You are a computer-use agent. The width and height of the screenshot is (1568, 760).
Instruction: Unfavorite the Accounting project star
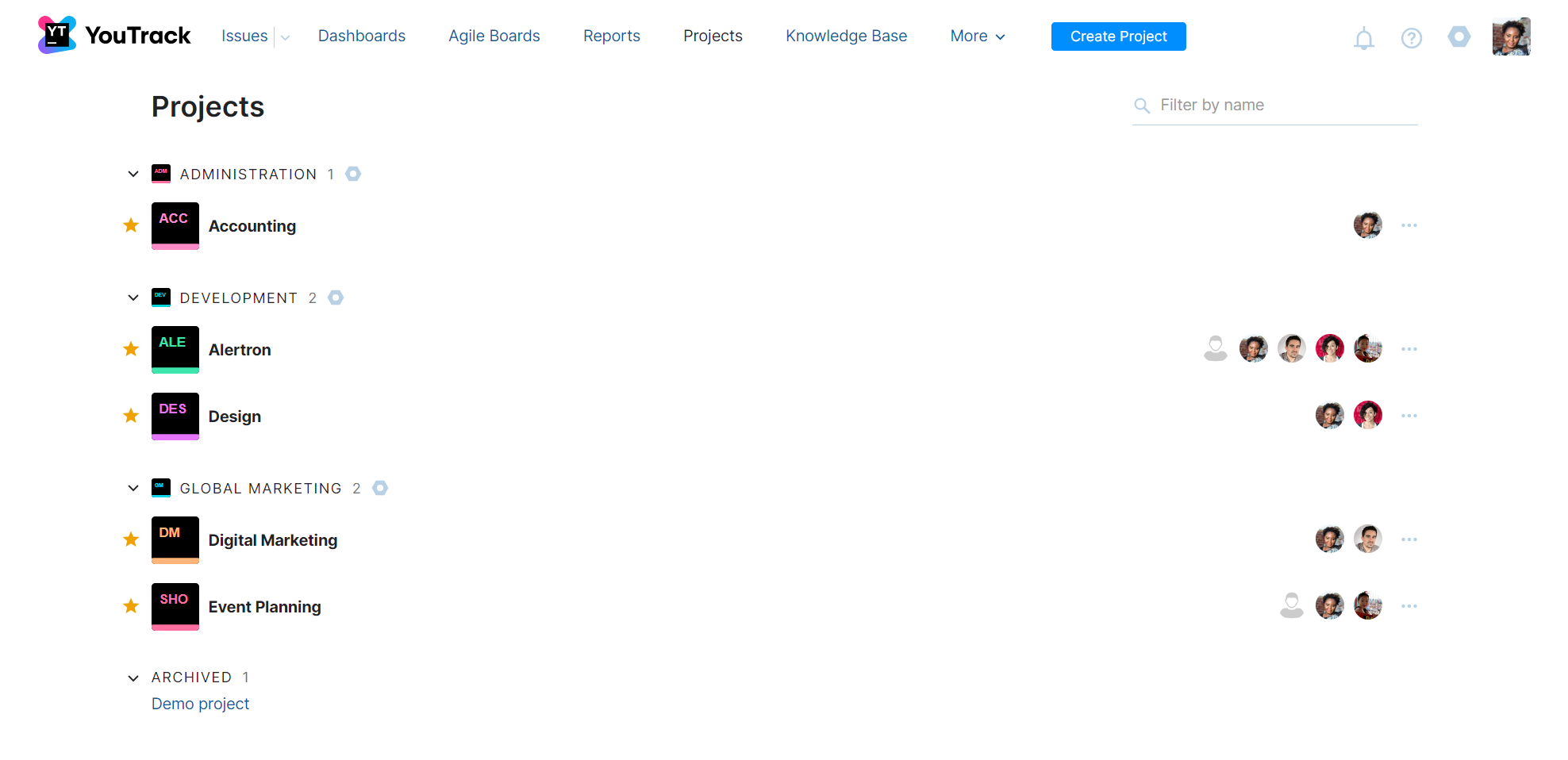coord(131,225)
